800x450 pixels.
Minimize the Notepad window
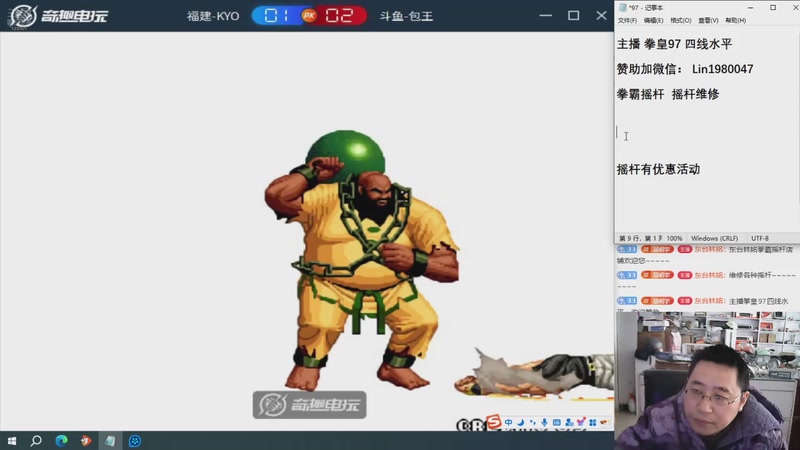tap(751, 8)
